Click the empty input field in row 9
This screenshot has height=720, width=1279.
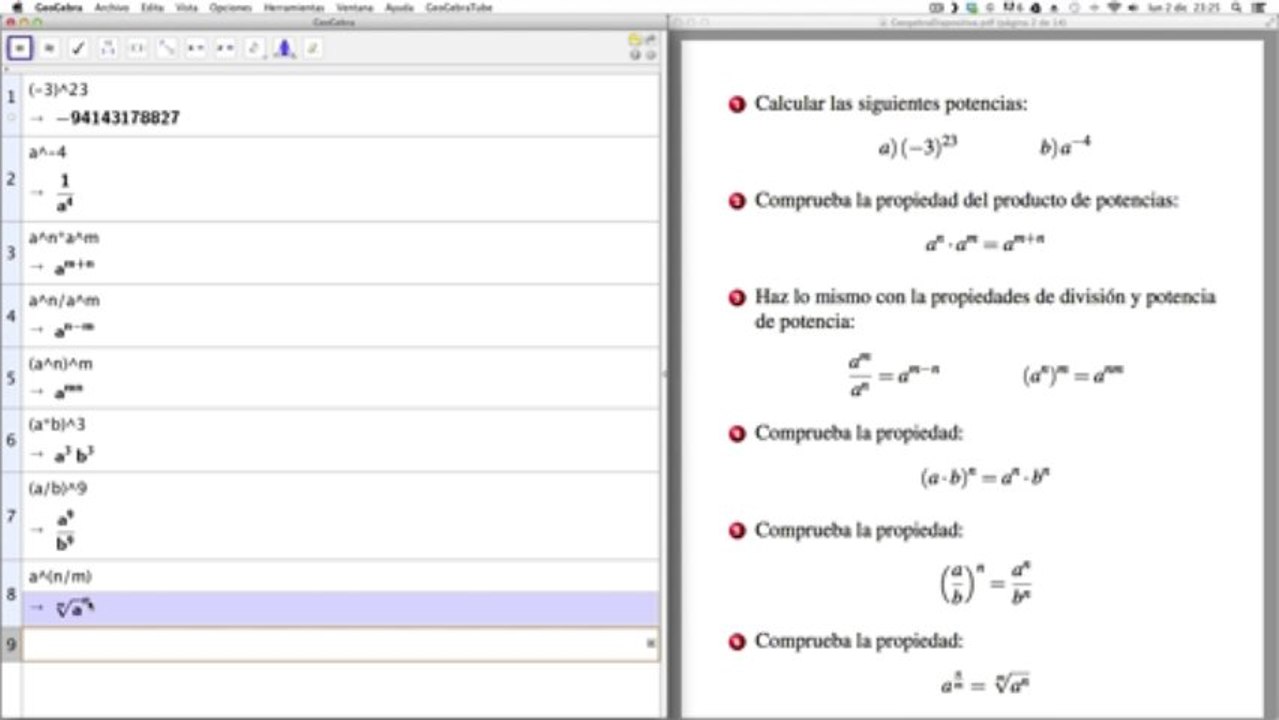pos(340,644)
